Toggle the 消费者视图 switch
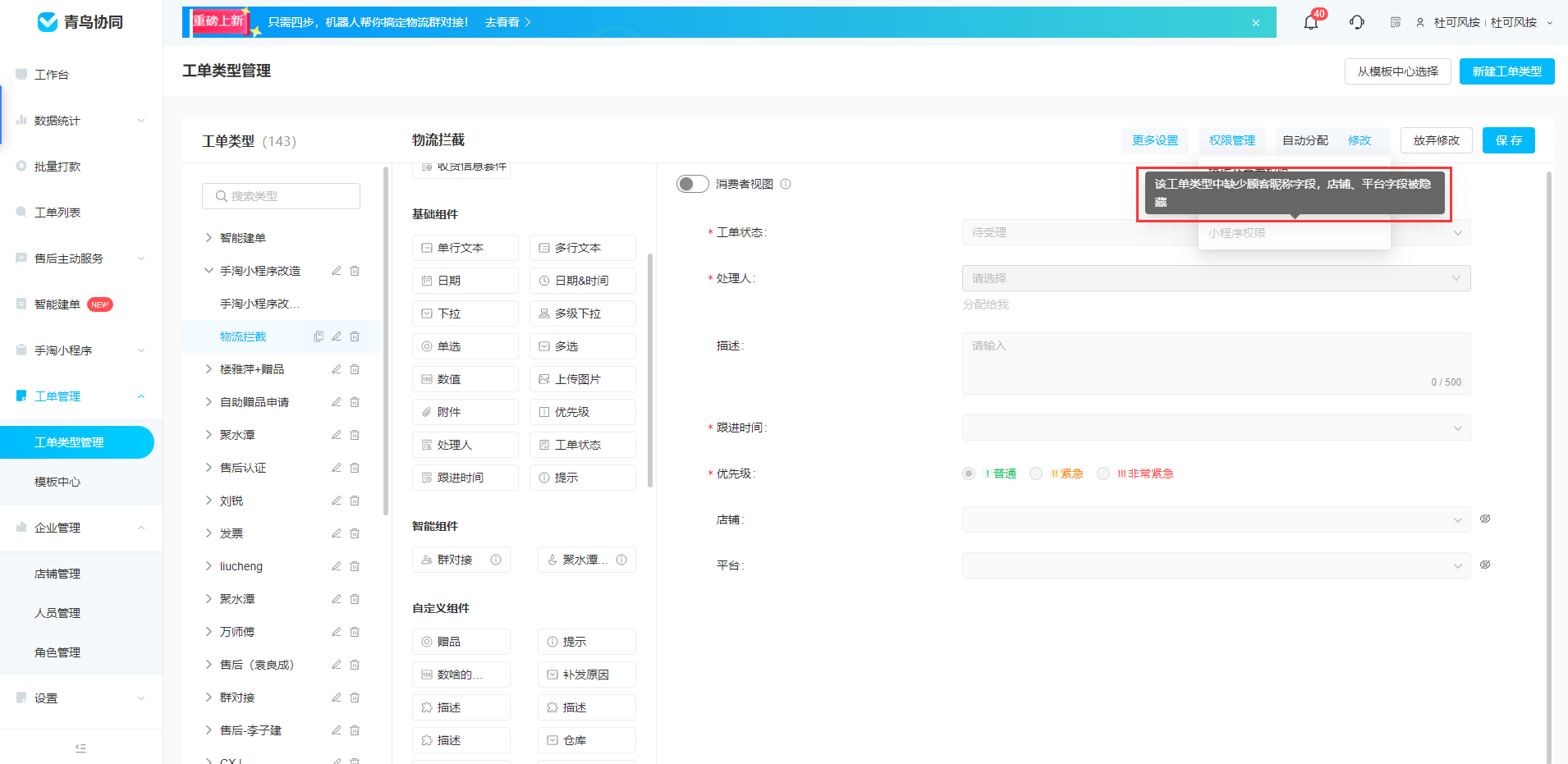Viewport: 1568px width, 764px height. pos(693,184)
